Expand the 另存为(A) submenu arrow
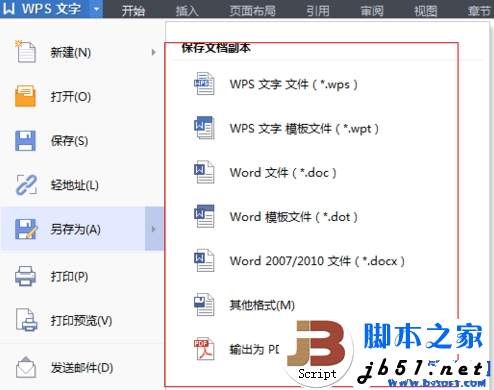Image resolution: width=494 pixels, height=390 pixels. (x=154, y=229)
